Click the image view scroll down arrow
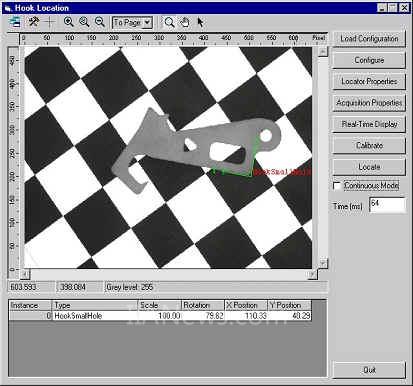Viewport: 413px width, 386px height. [x=323, y=263]
